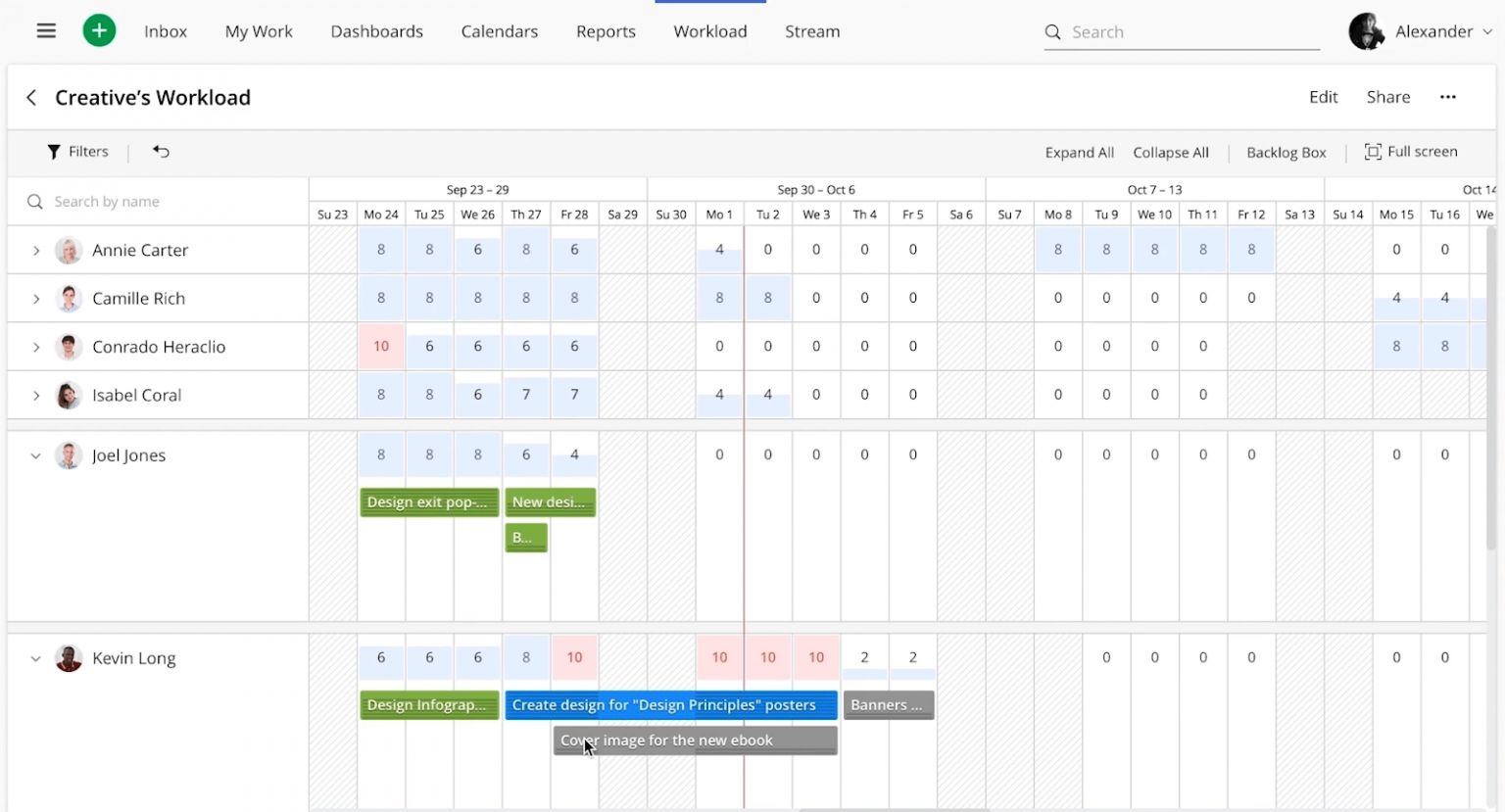
Task: Open the hamburger navigation menu
Action: pos(45,30)
